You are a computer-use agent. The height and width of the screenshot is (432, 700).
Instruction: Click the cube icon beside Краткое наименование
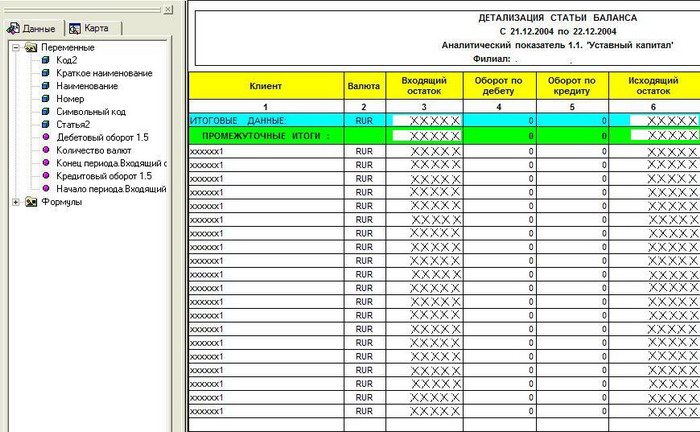coord(46,73)
